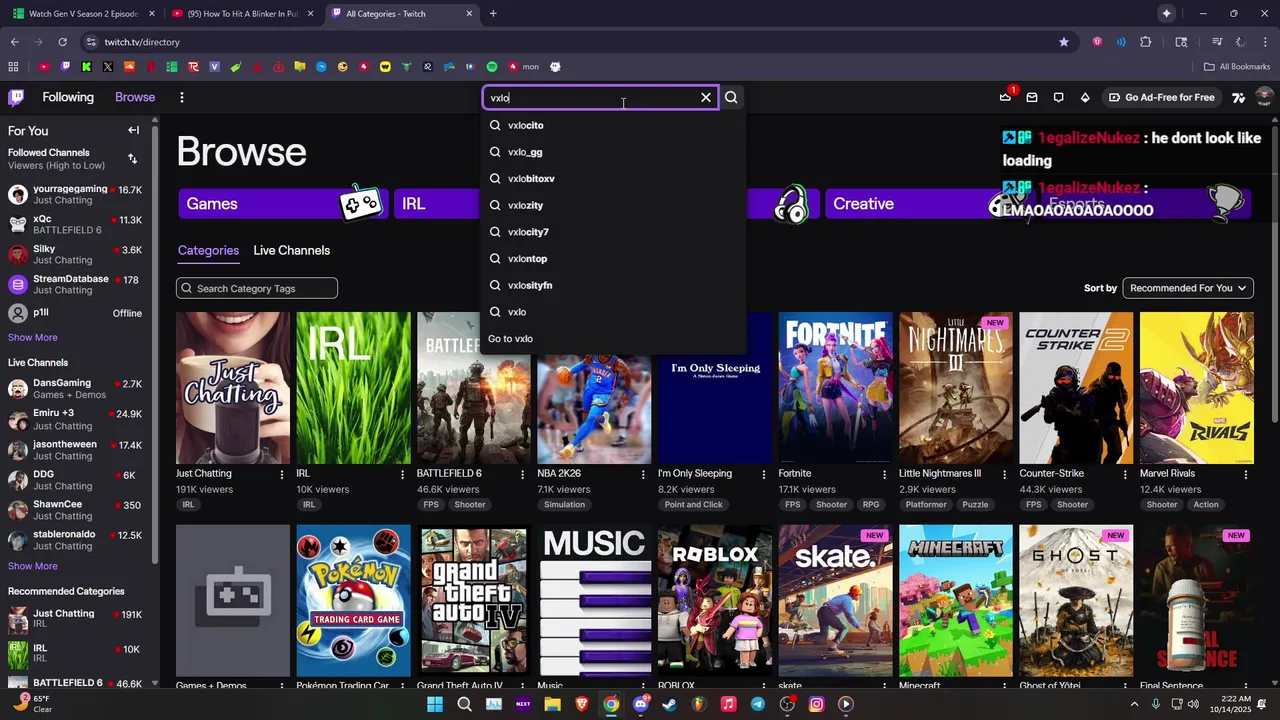Open Emiru +3 live channel in sidebar

tap(75, 419)
